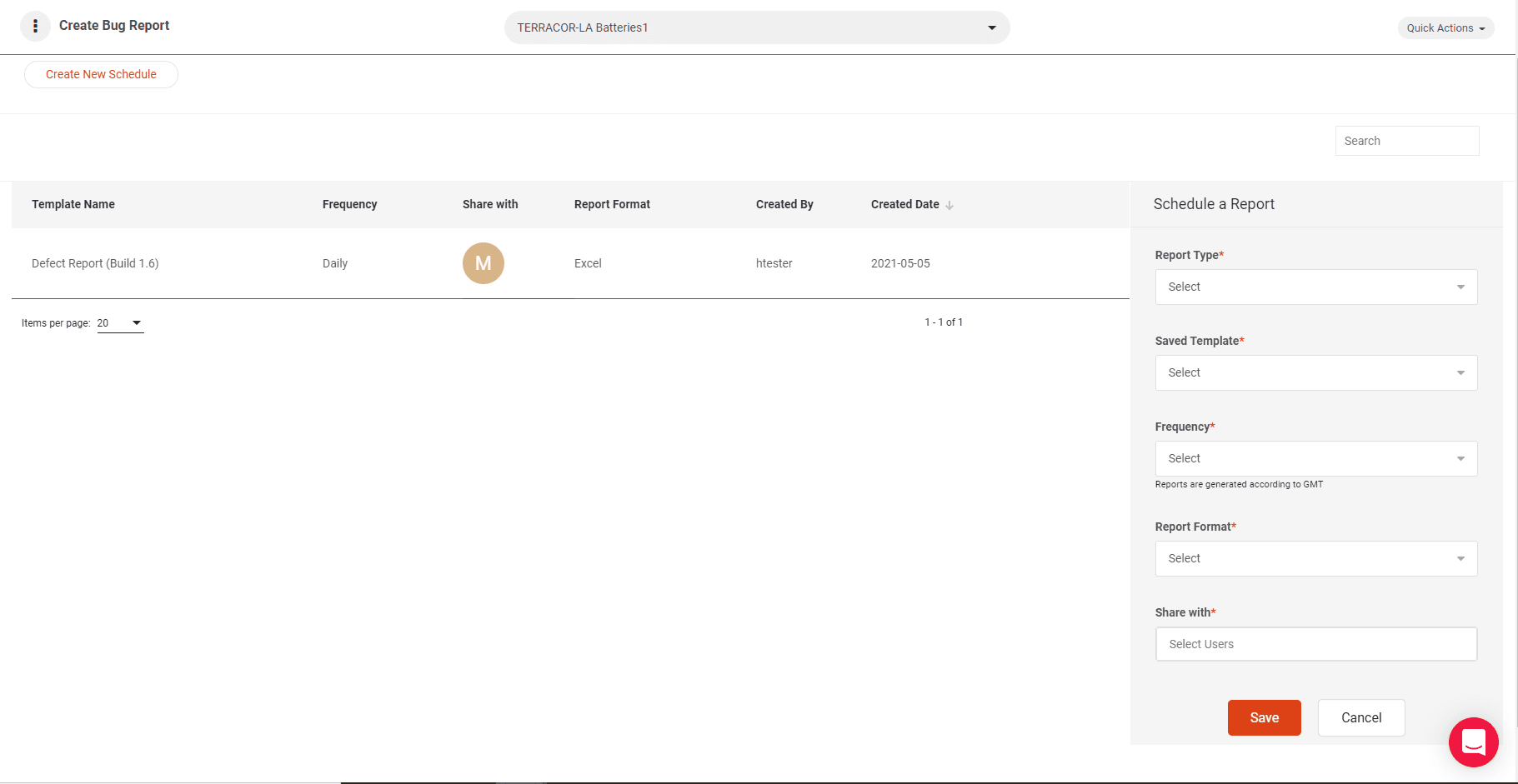Expand the Report Format select box
Screen dimensions: 1518x784
pos(1316,558)
